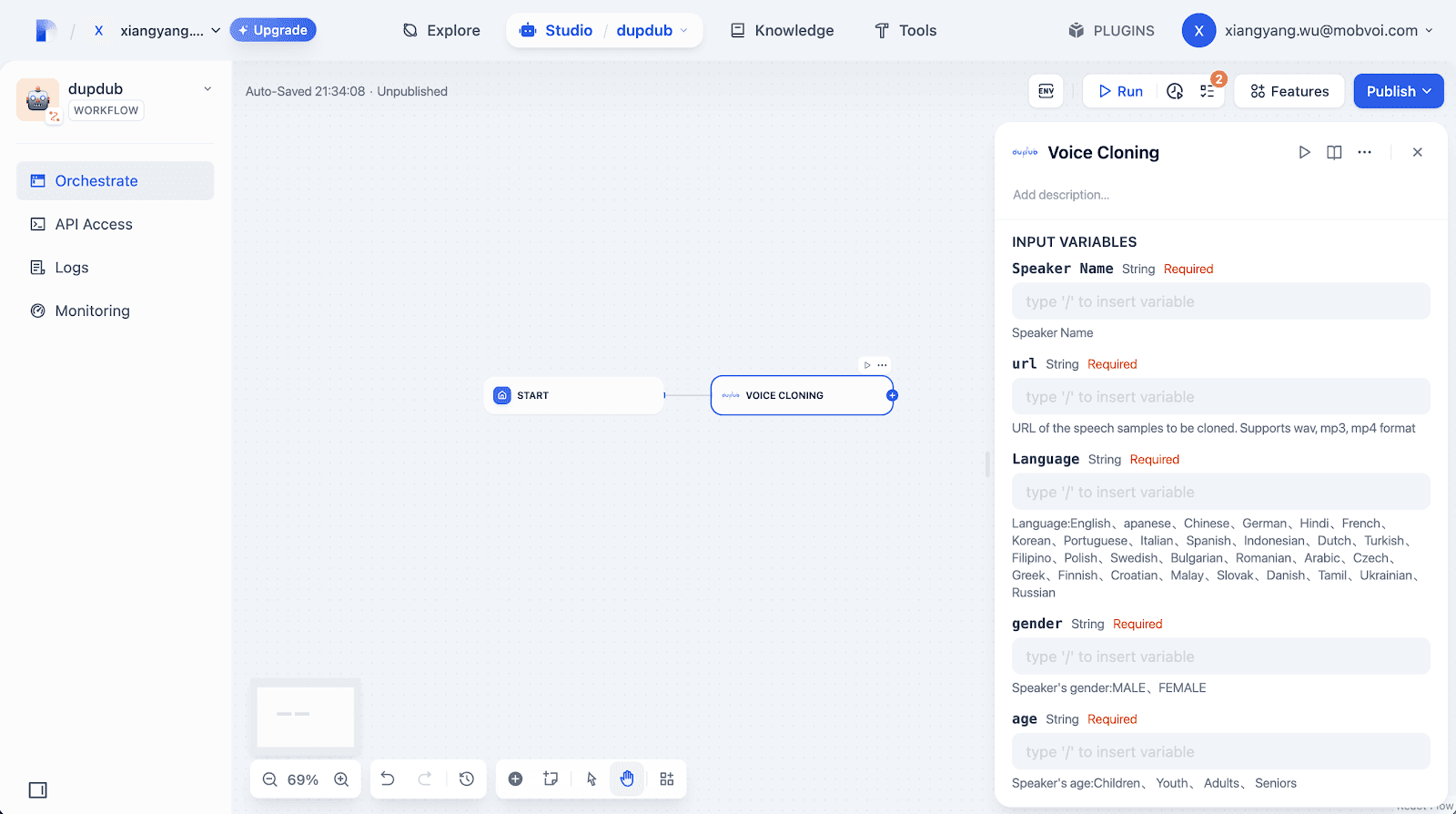The image size is (1456, 814).
Task: Open the ENV environment variables icon
Action: click(x=1046, y=91)
